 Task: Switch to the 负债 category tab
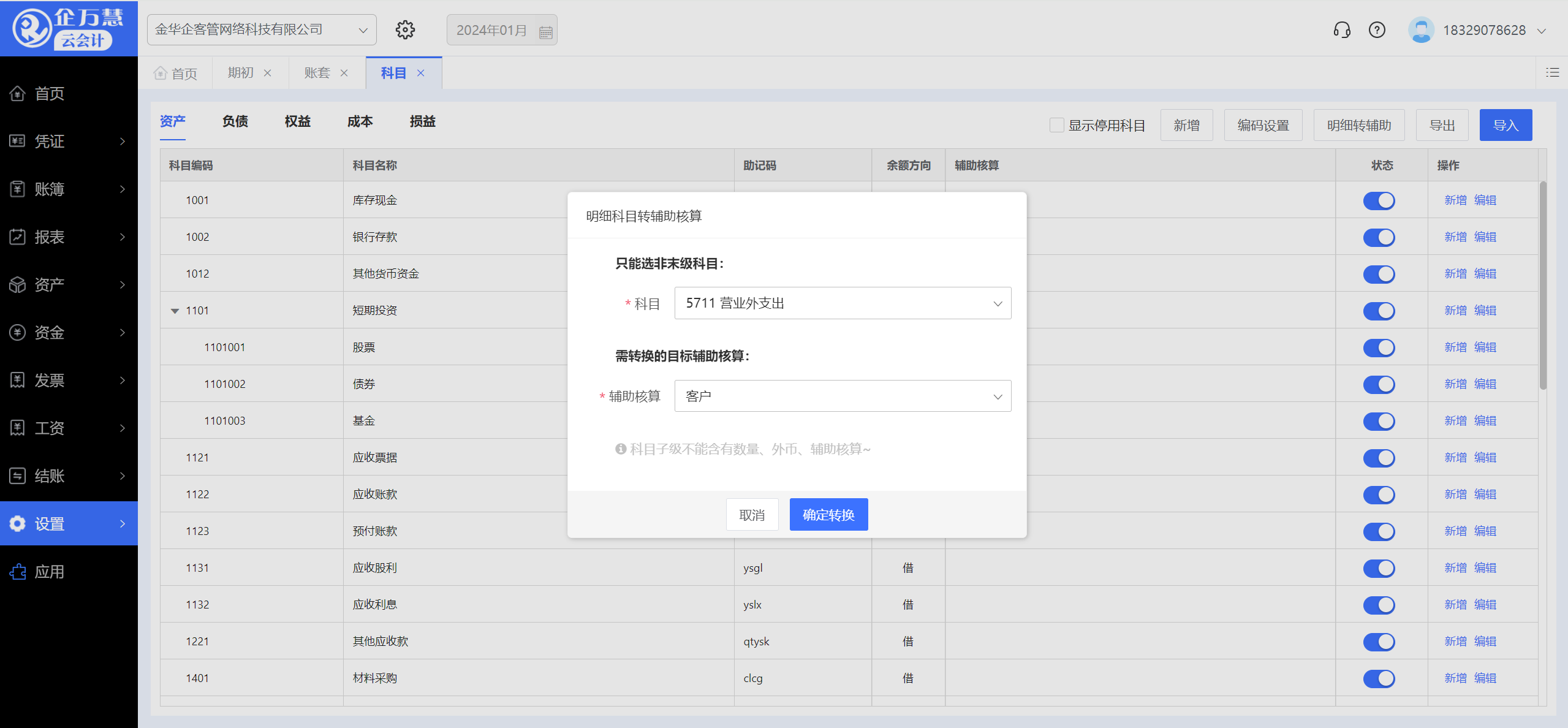[x=235, y=121]
